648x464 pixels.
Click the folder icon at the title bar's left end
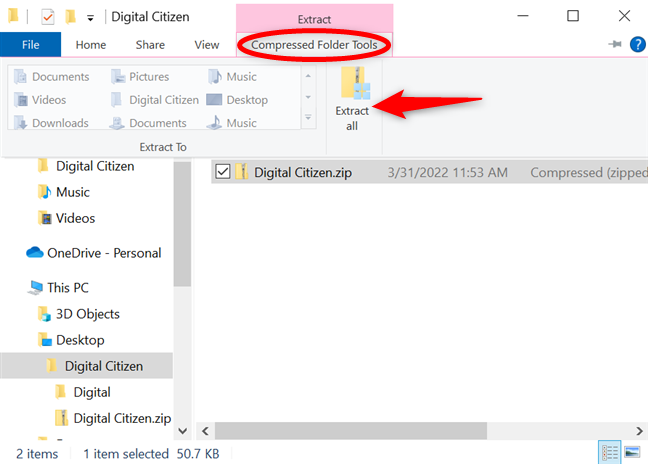13,15
